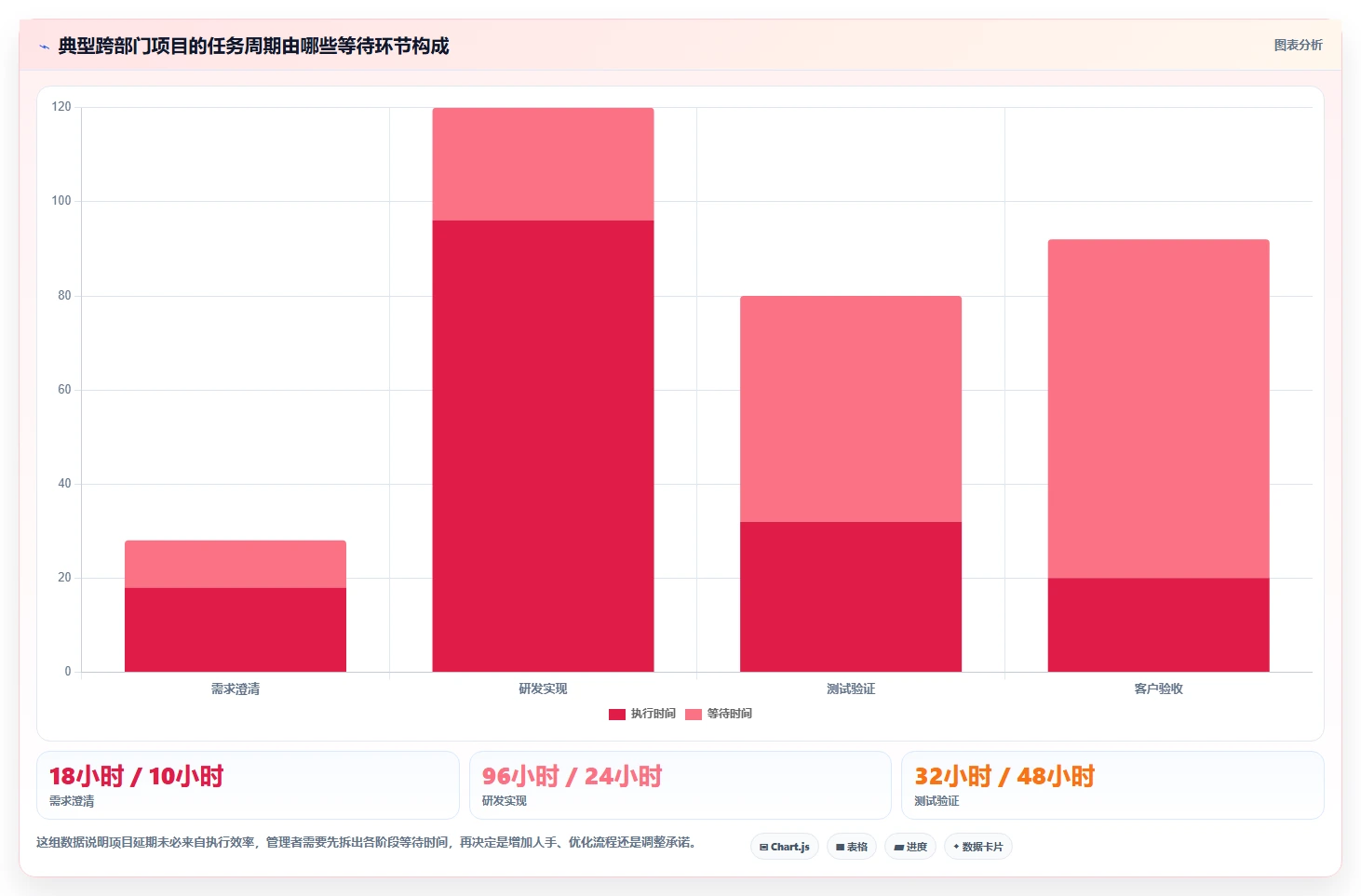The height and width of the screenshot is (896, 1361).
Task: Click the 研发实现 x-axis label
Action: pyautogui.click(x=543, y=689)
